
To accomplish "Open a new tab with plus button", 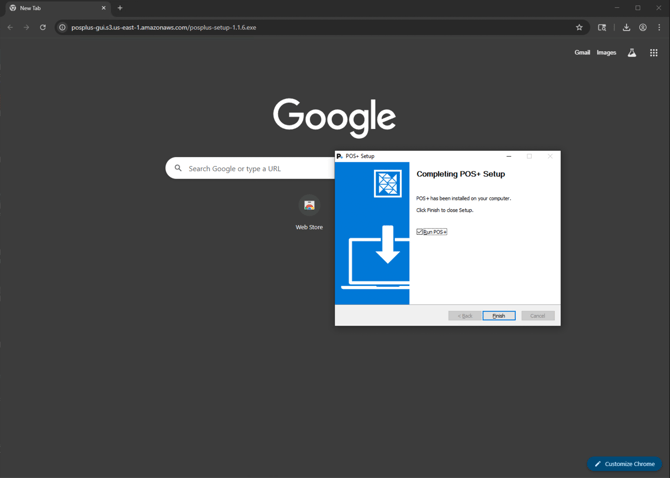I will click(x=120, y=8).
